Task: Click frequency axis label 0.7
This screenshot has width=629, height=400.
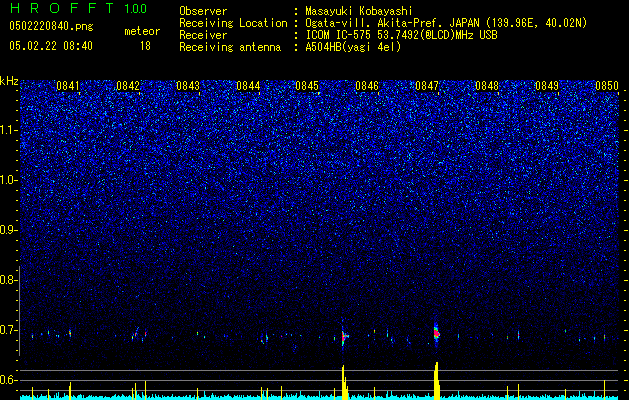Action: (x=9, y=330)
